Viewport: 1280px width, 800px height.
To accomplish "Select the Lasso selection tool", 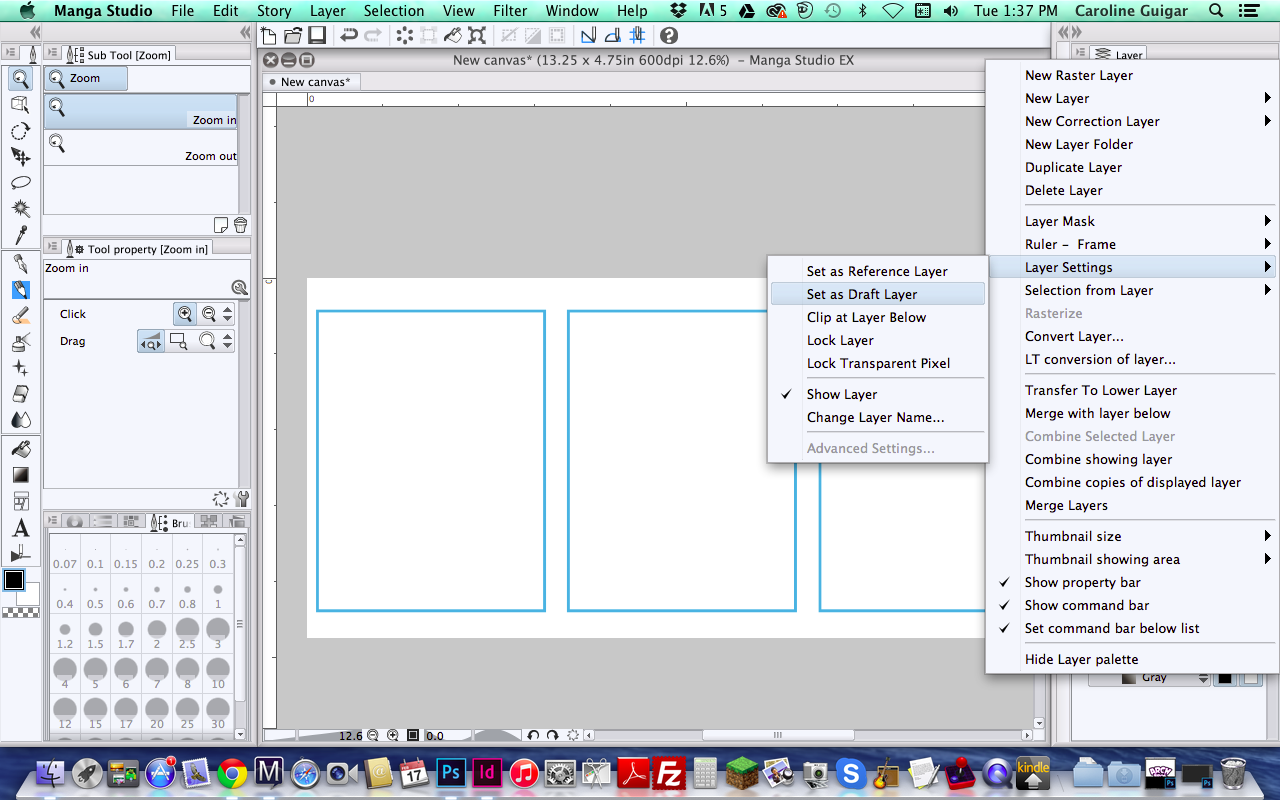I will point(20,183).
